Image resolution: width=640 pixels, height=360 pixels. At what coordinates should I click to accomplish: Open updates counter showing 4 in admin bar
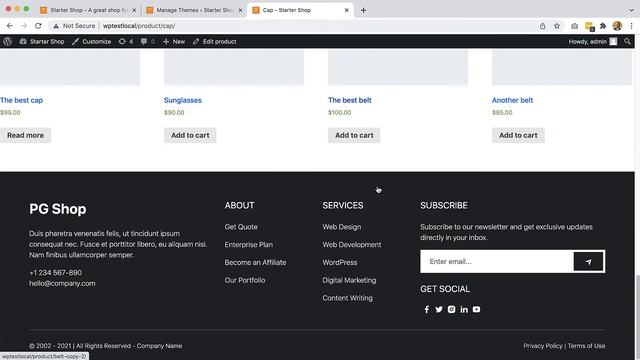[126, 41]
